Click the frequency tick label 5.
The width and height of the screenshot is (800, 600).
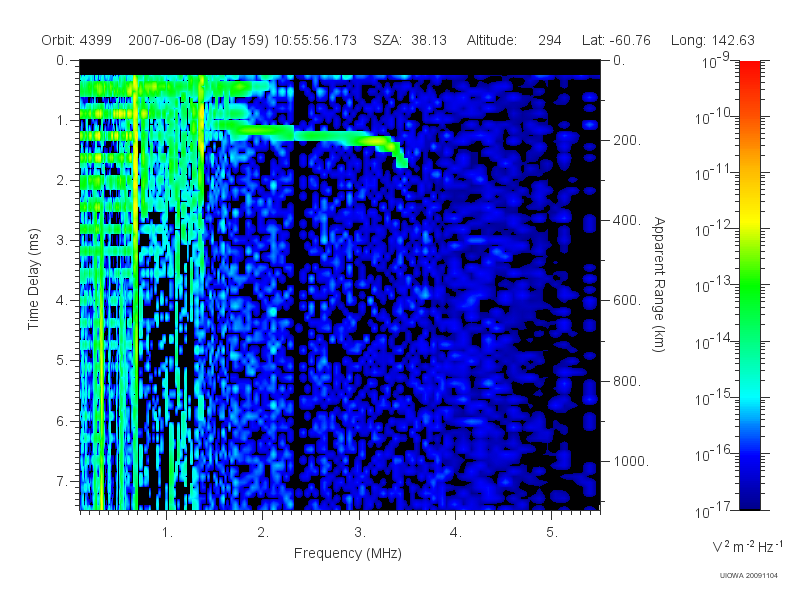click(x=552, y=533)
